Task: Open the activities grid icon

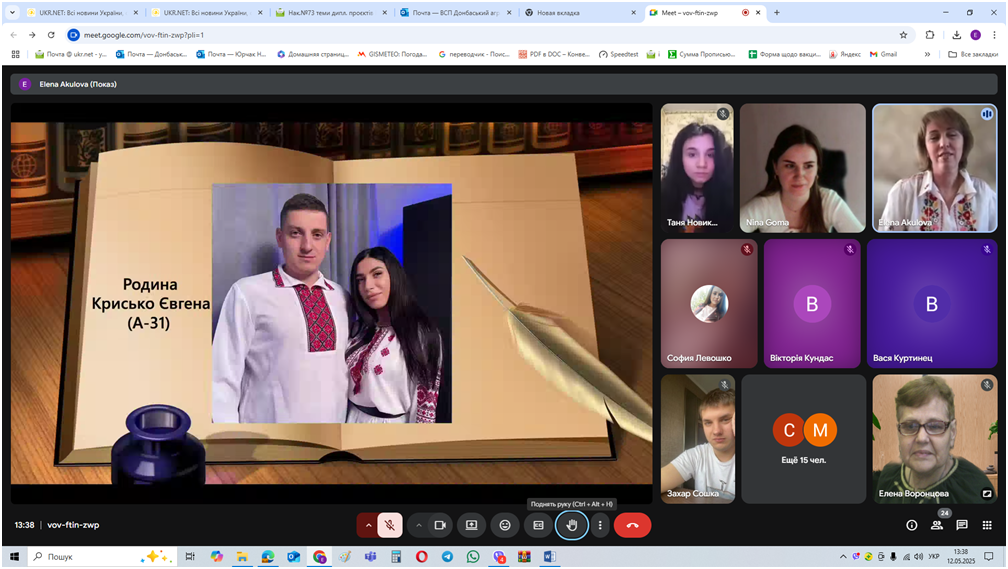Action: point(987,525)
